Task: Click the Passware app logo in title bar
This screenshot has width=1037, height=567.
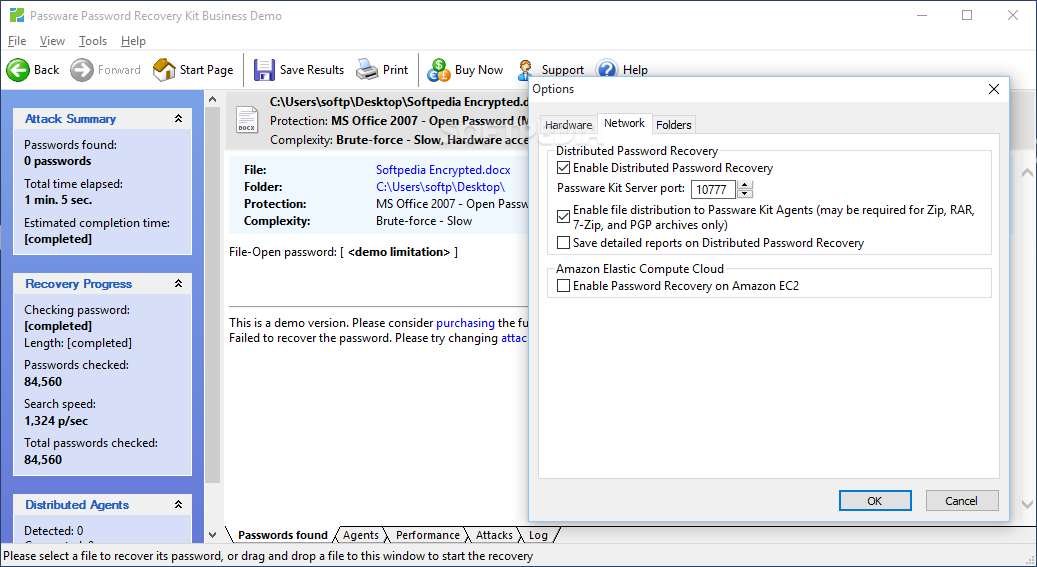Action: point(17,15)
